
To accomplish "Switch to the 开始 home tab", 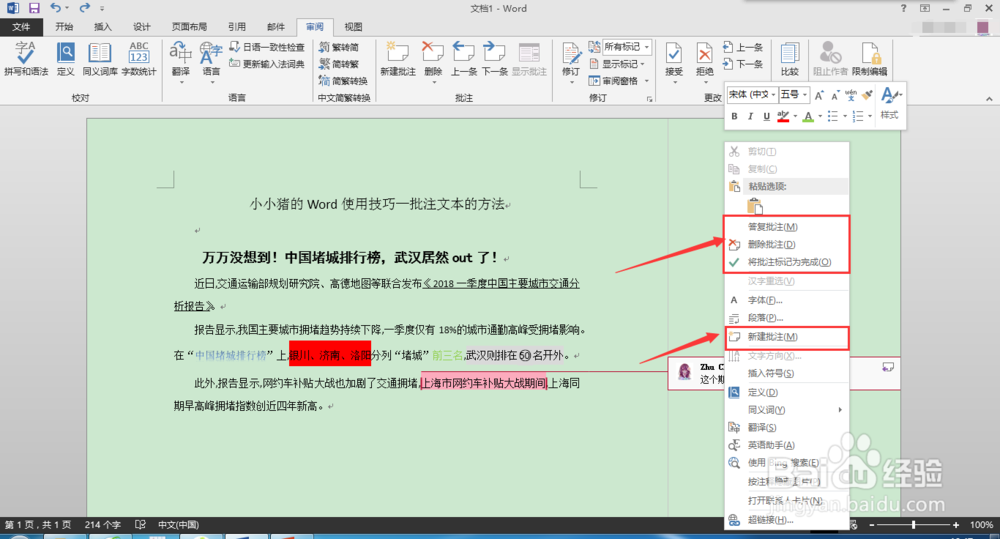I will 64,27.
